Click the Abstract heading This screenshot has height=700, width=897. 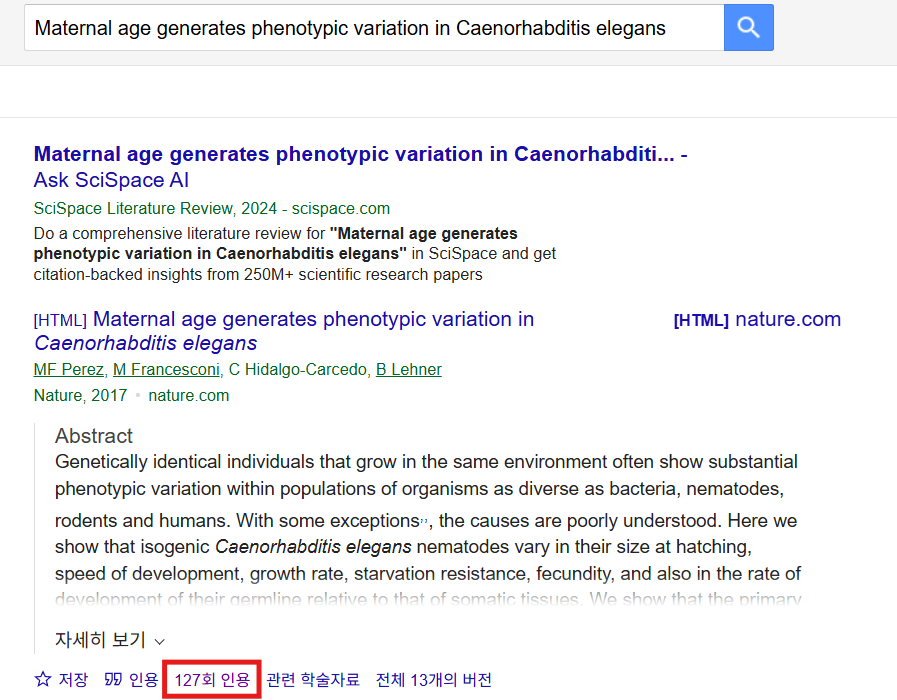click(x=94, y=436)
